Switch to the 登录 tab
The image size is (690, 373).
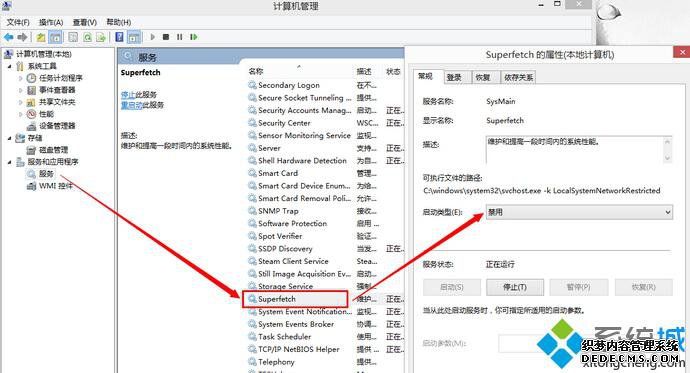[x=454, y=77]
